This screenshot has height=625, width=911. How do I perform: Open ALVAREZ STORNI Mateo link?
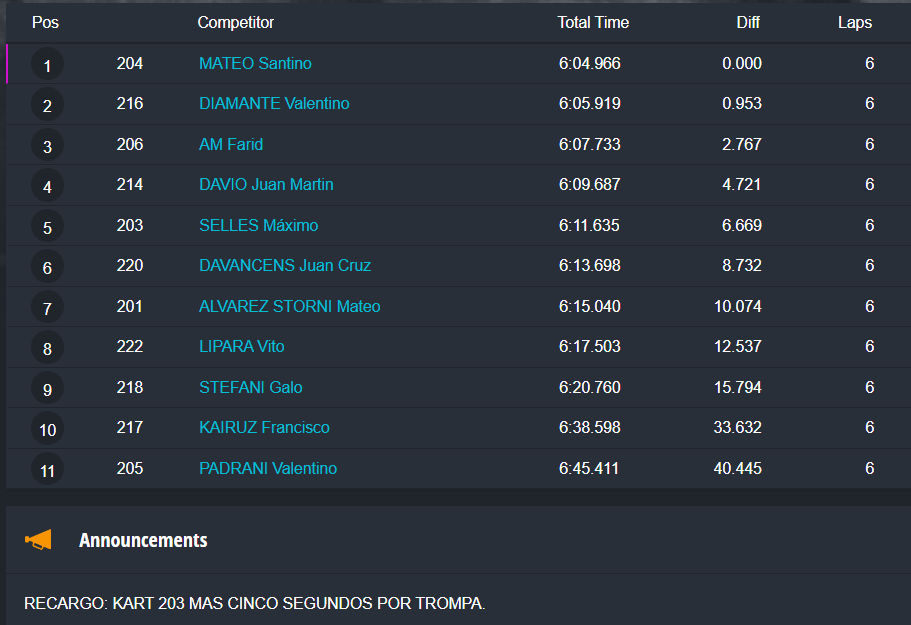click(289, 307)
